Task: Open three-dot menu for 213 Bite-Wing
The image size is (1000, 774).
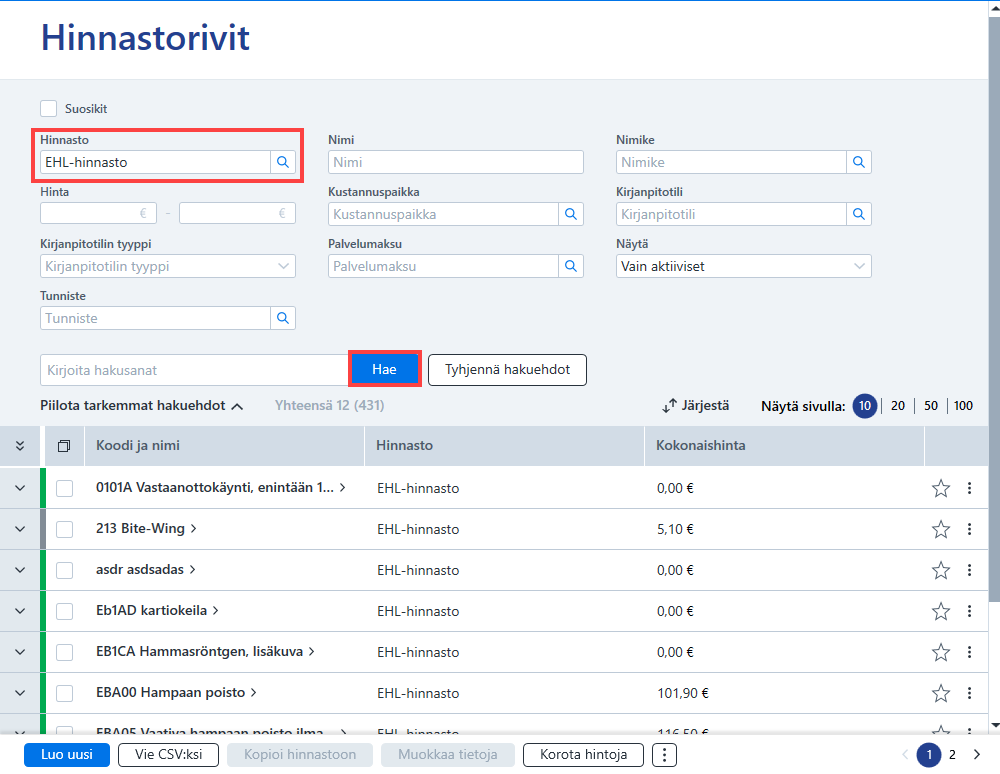Action: 969,529
